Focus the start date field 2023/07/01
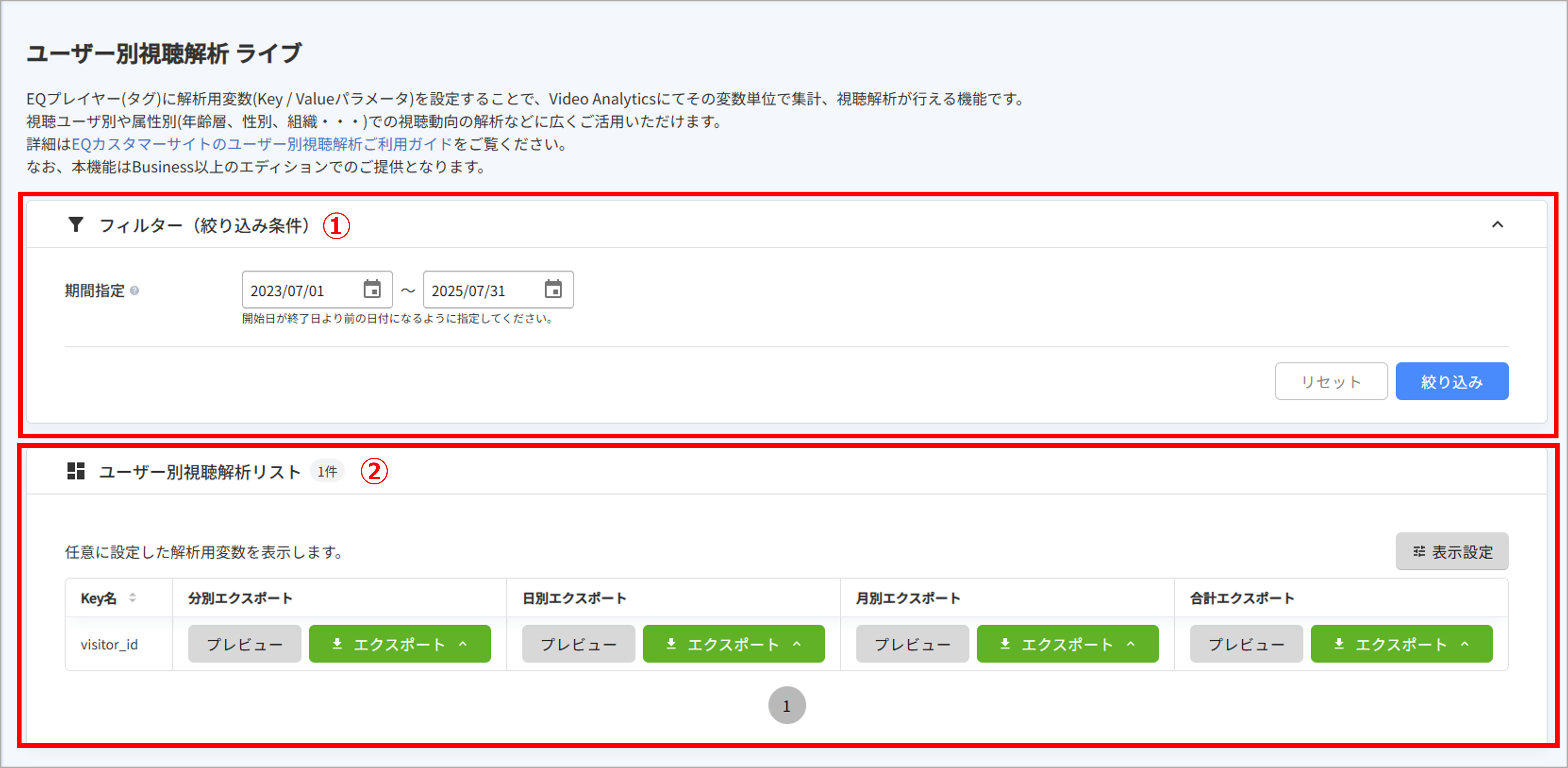This screenshot has width=1568, height=768. click(317, 290)
